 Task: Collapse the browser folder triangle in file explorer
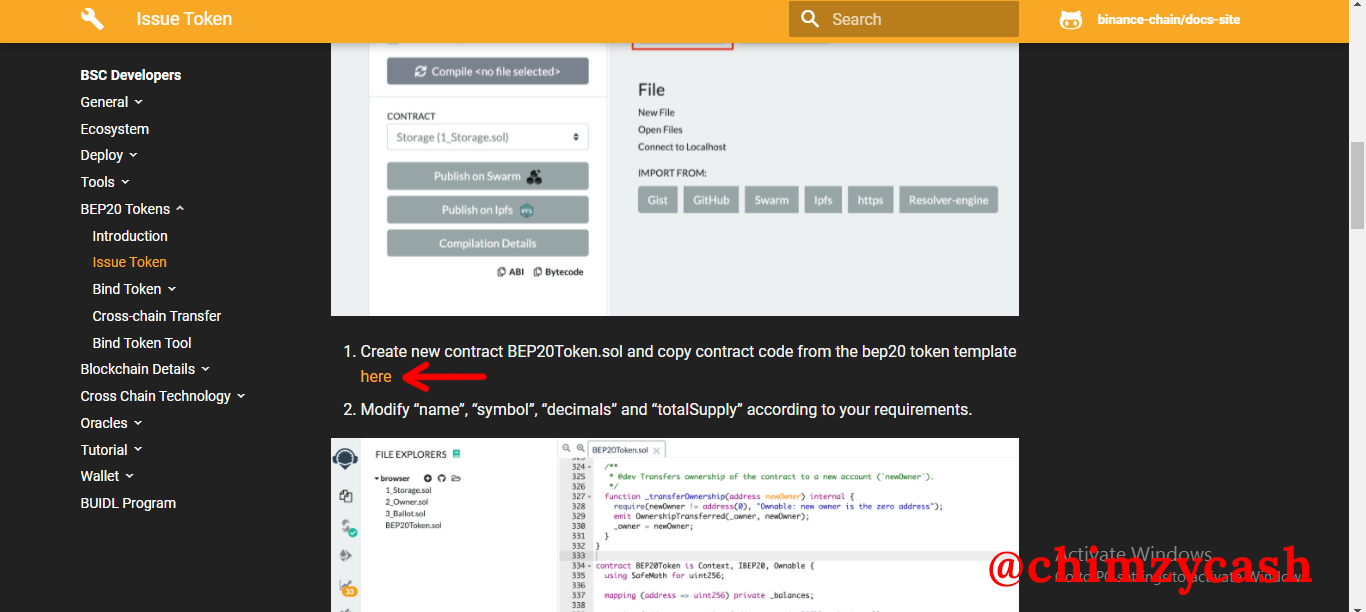(377, 479)
